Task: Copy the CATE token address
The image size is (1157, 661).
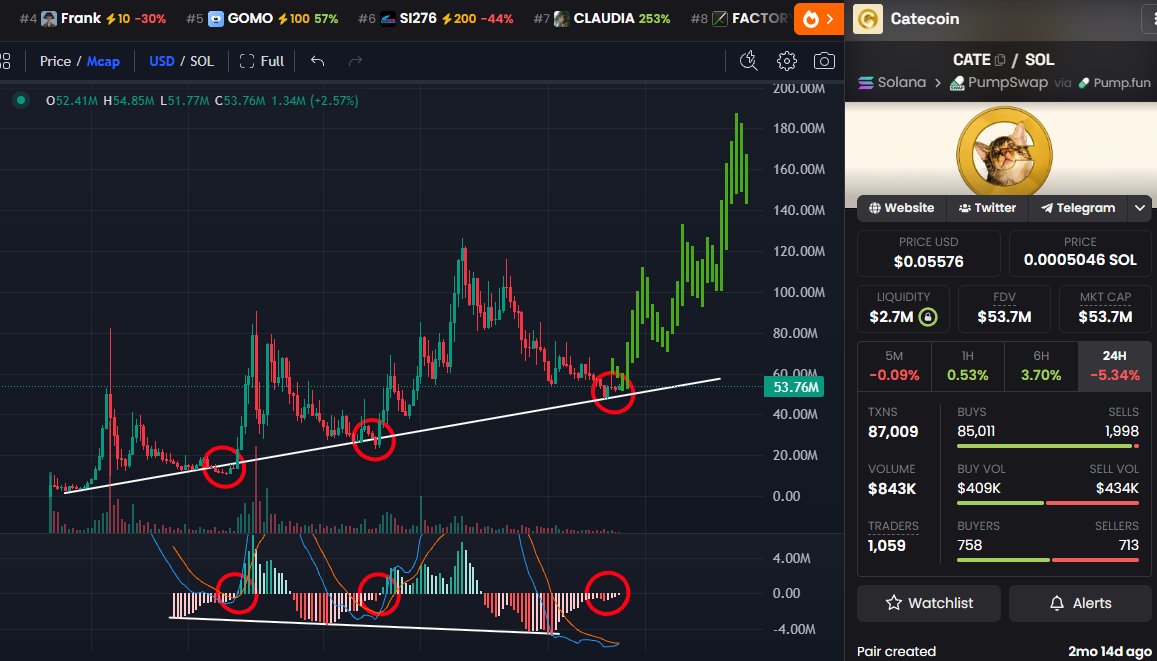Action: click(1000, 60)
